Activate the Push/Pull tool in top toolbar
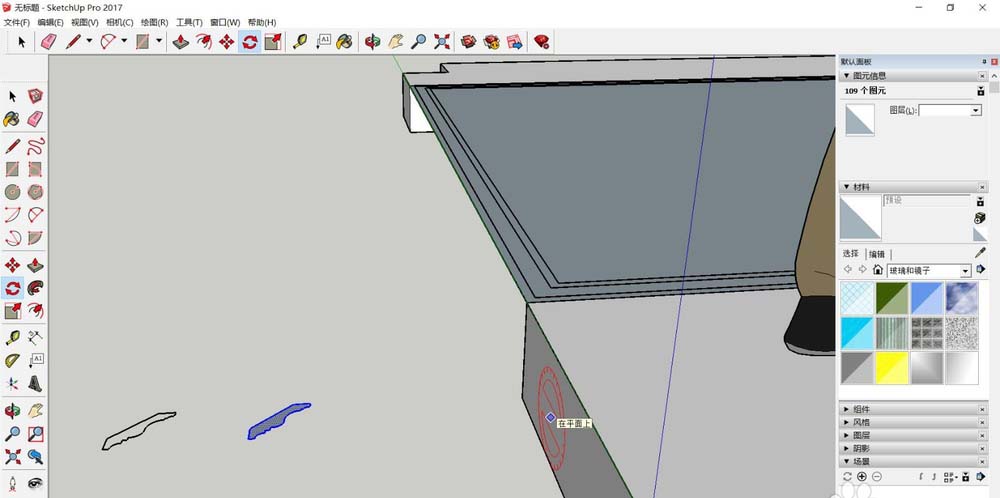This screenshot has height=498, width=1000. pos(180,41)
